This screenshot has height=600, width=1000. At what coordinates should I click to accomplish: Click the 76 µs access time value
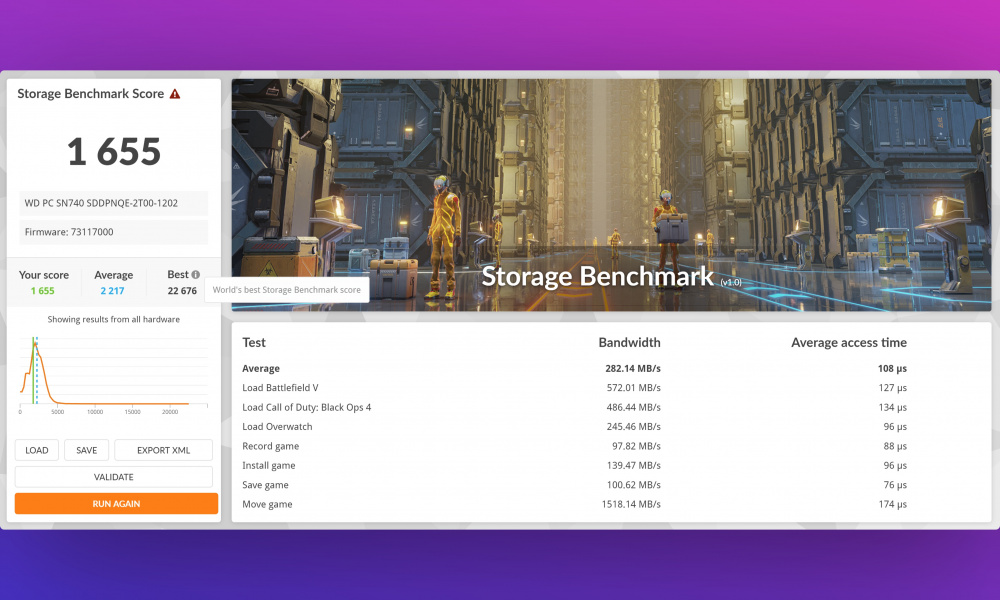click(x=895, y=485)
